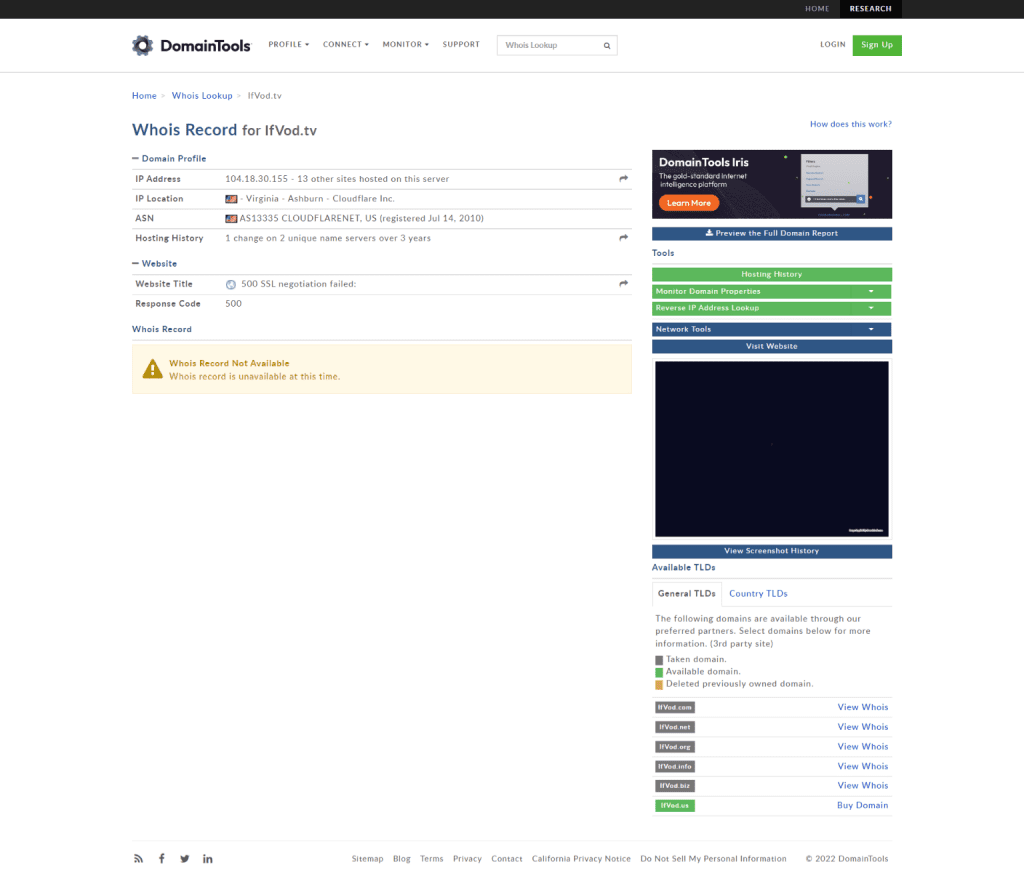Go to HOME in top bar
The height and width of the screenshot is (876, 1024).
pyautogui.click(x=817, y=8)
